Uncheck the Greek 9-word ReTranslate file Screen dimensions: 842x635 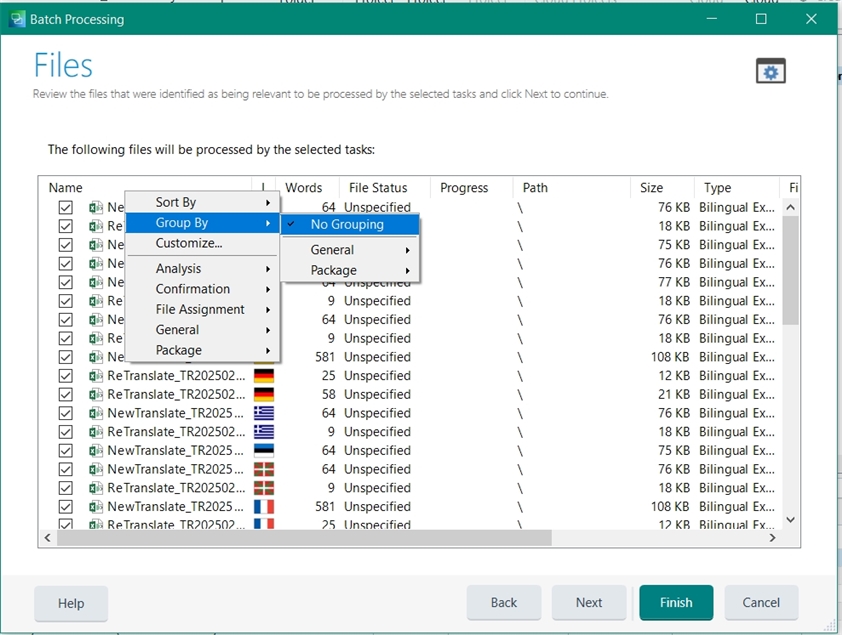(x=66, y=432)
